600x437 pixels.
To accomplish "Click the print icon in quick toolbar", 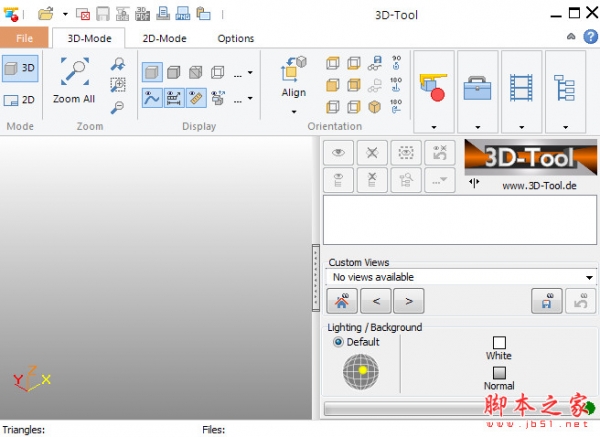I will coord(163,14).
